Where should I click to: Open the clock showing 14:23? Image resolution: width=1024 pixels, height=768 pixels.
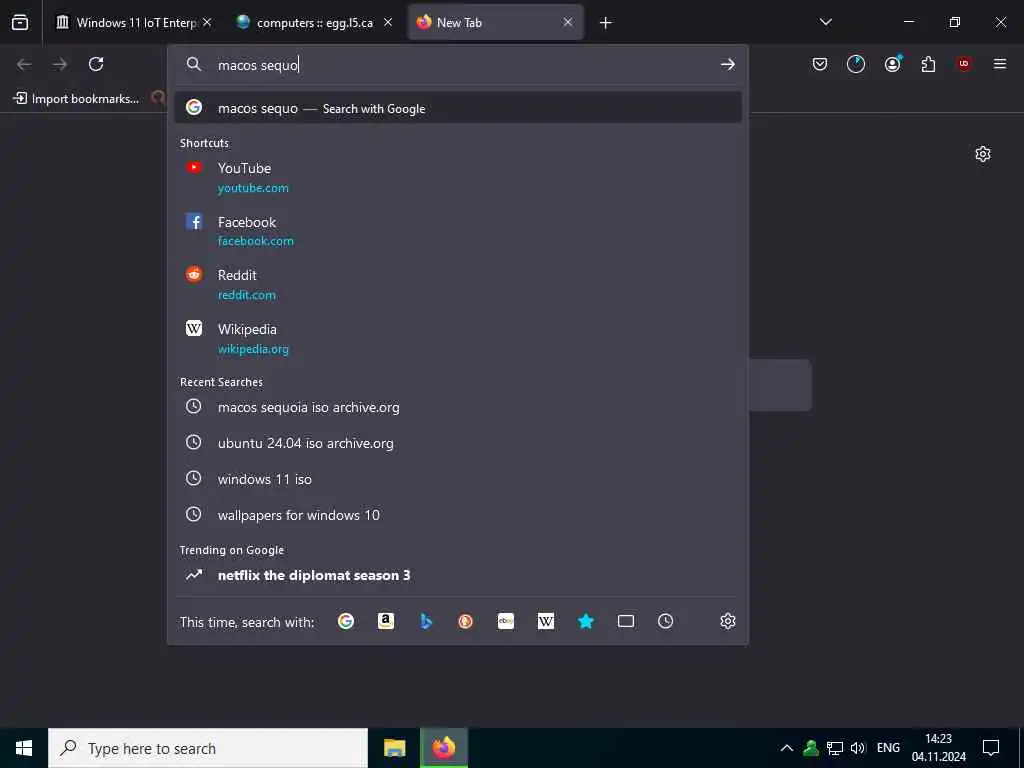pyautogui.click(x=938, y=748)
